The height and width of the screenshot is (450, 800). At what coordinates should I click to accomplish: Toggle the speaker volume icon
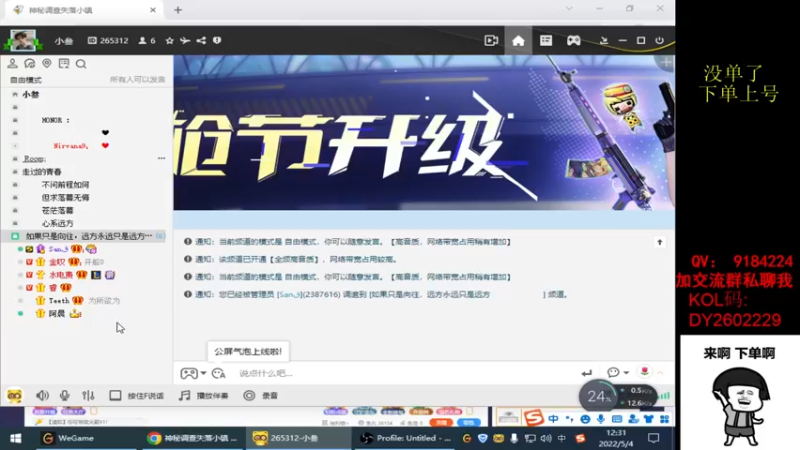42,395
